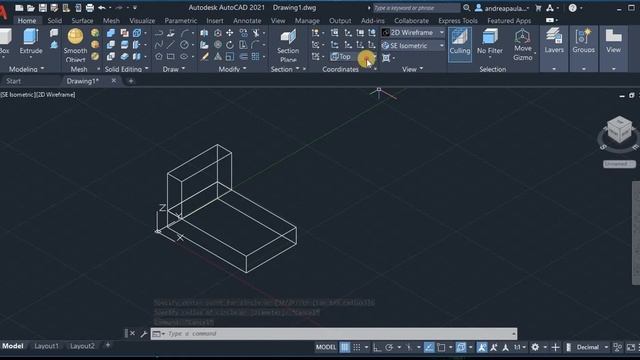Switch to the Solid ribbon tab
Viewport: 640px width, 360px height.
coord(55,20)
